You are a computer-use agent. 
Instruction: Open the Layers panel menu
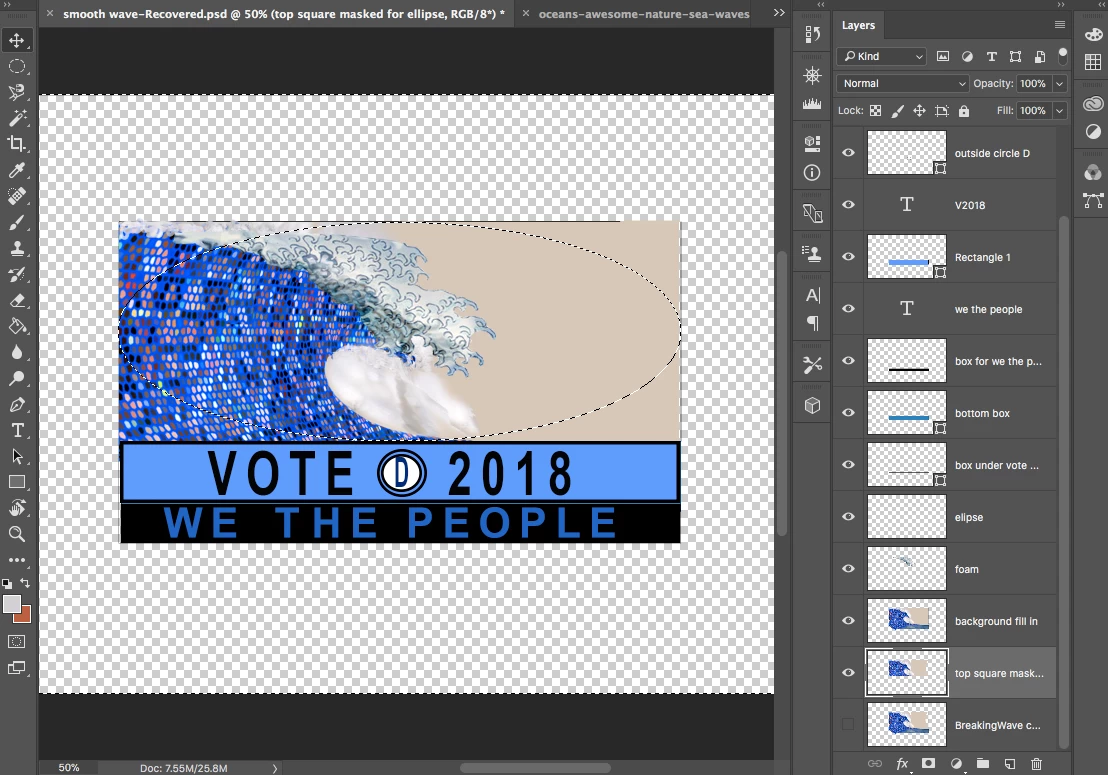click(x=1060, y=25)
